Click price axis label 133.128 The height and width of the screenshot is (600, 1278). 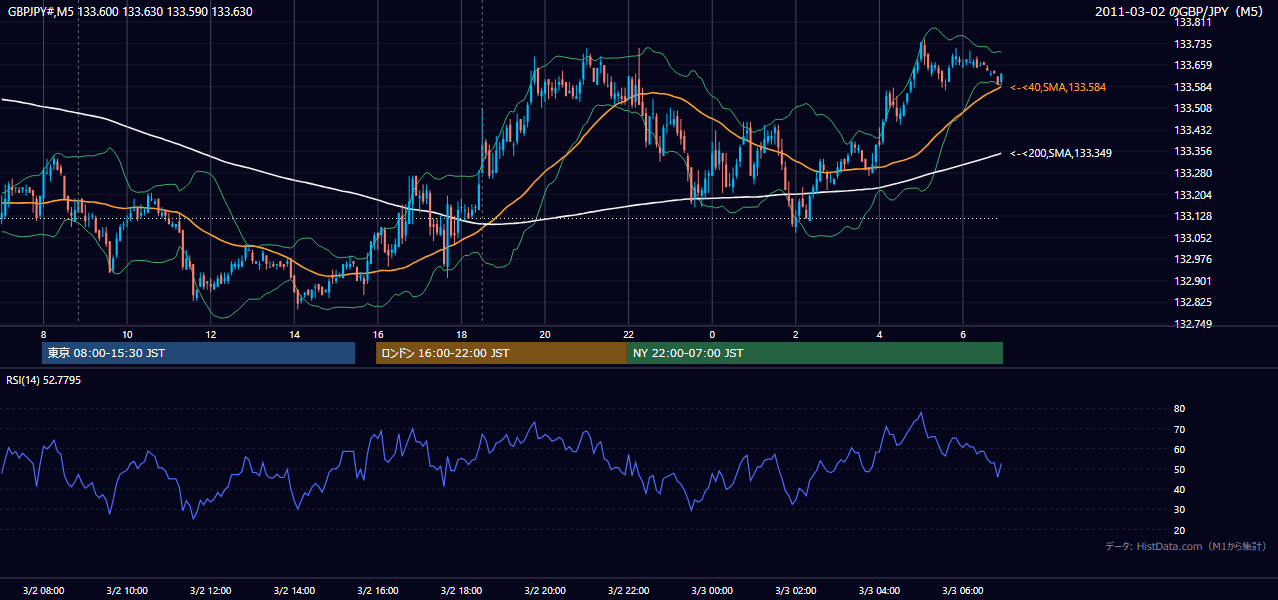pyautogui.click(x=1192, y=217)
